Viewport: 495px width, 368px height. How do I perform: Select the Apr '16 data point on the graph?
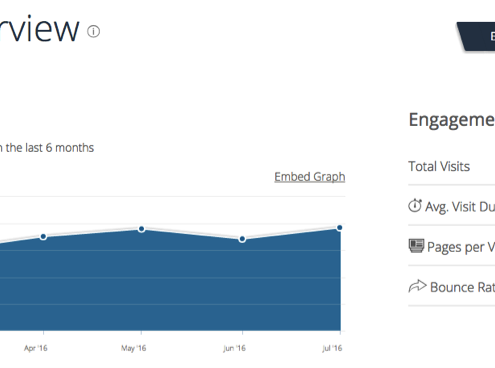(43, 237)
